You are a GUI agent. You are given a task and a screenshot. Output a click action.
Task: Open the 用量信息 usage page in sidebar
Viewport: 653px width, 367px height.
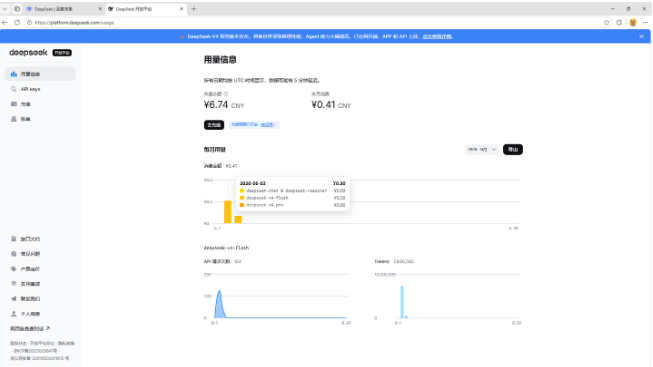click(x=40, y=74)
